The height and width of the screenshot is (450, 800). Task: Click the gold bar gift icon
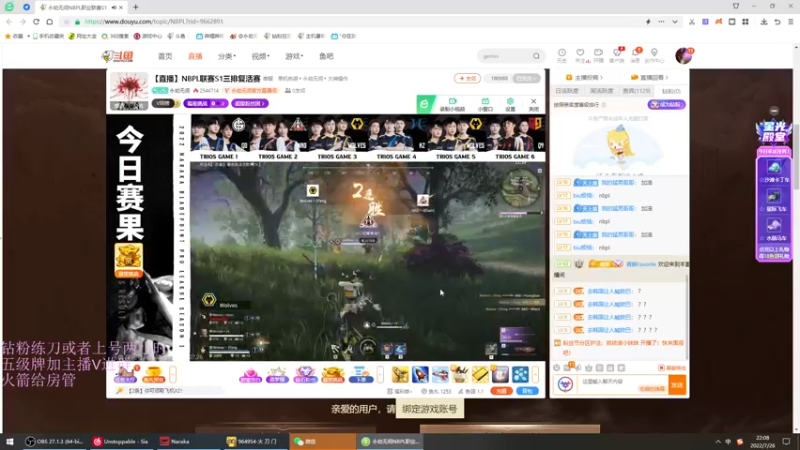(480, 374)
